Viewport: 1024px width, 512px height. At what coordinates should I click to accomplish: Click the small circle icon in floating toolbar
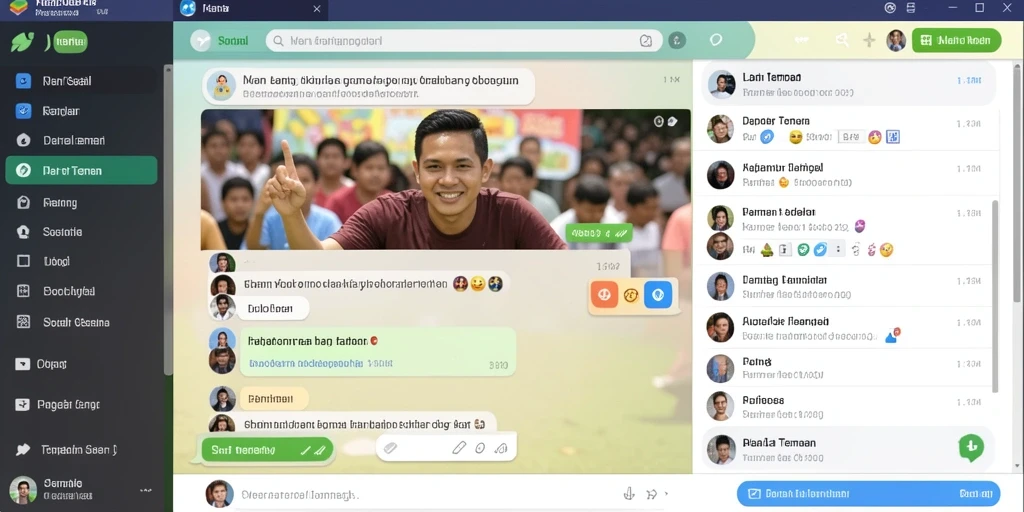480,448
